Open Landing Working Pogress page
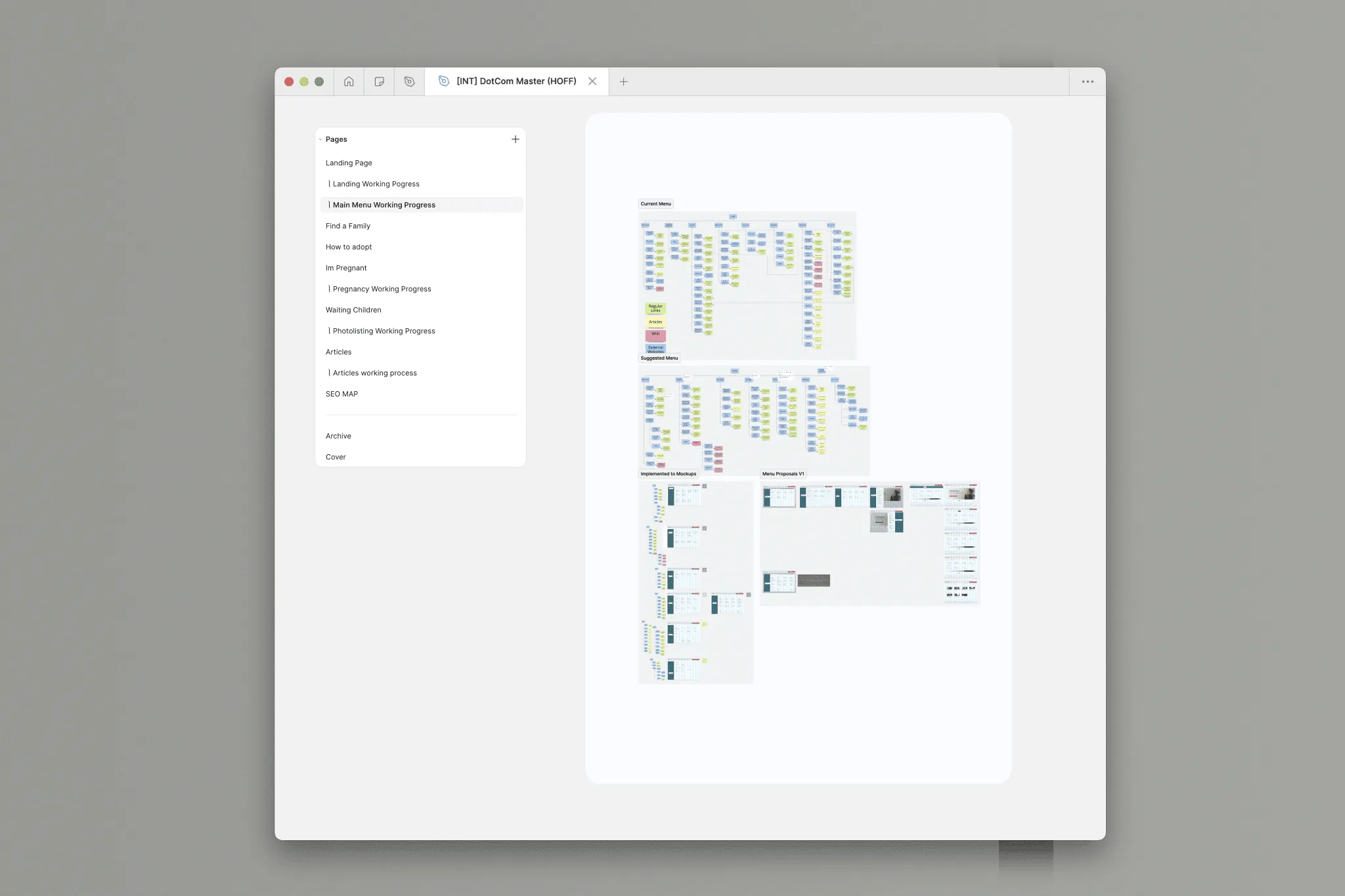The image size is (1345, 896). pyautogui.click(x=376, y=184)
